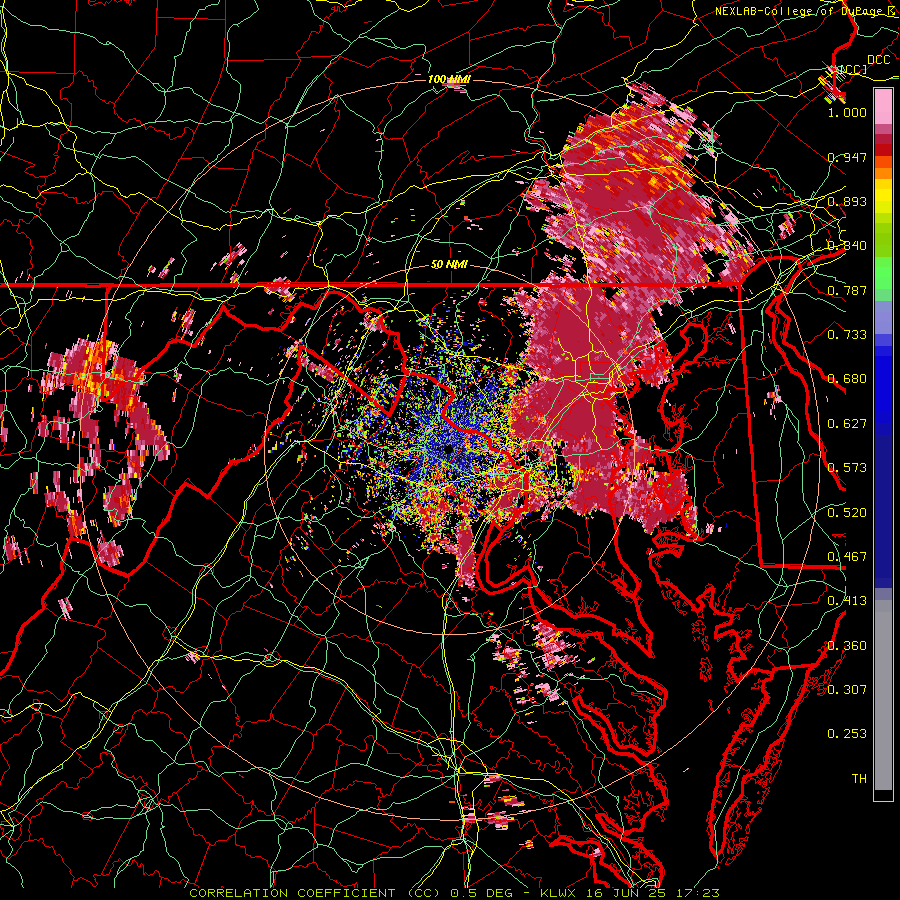Click the 100 NMI range ring label
Screen dimensions: 900x900
pyautogui.click(x=449, y=79)
